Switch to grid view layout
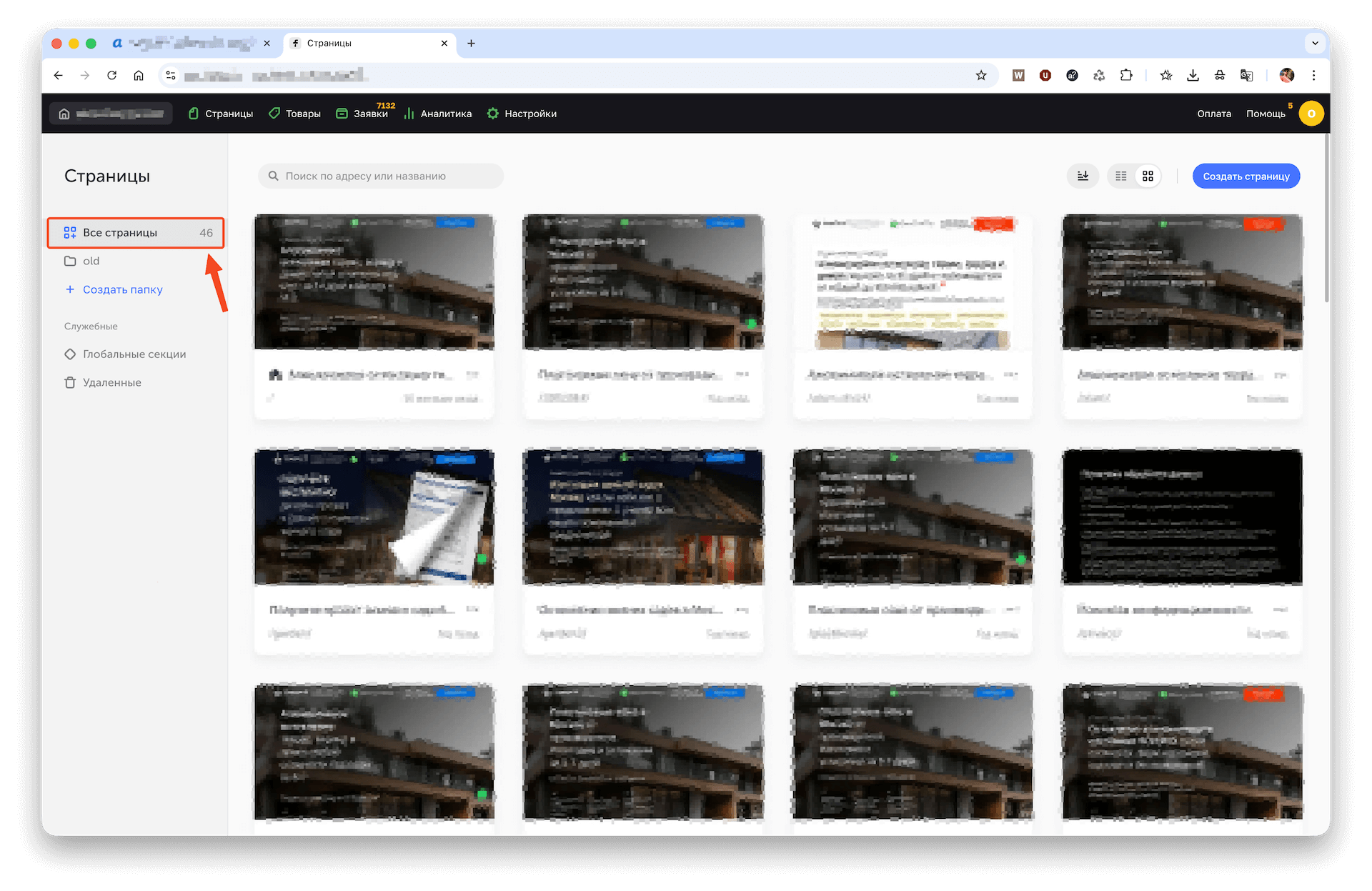 coord(1148,176)
